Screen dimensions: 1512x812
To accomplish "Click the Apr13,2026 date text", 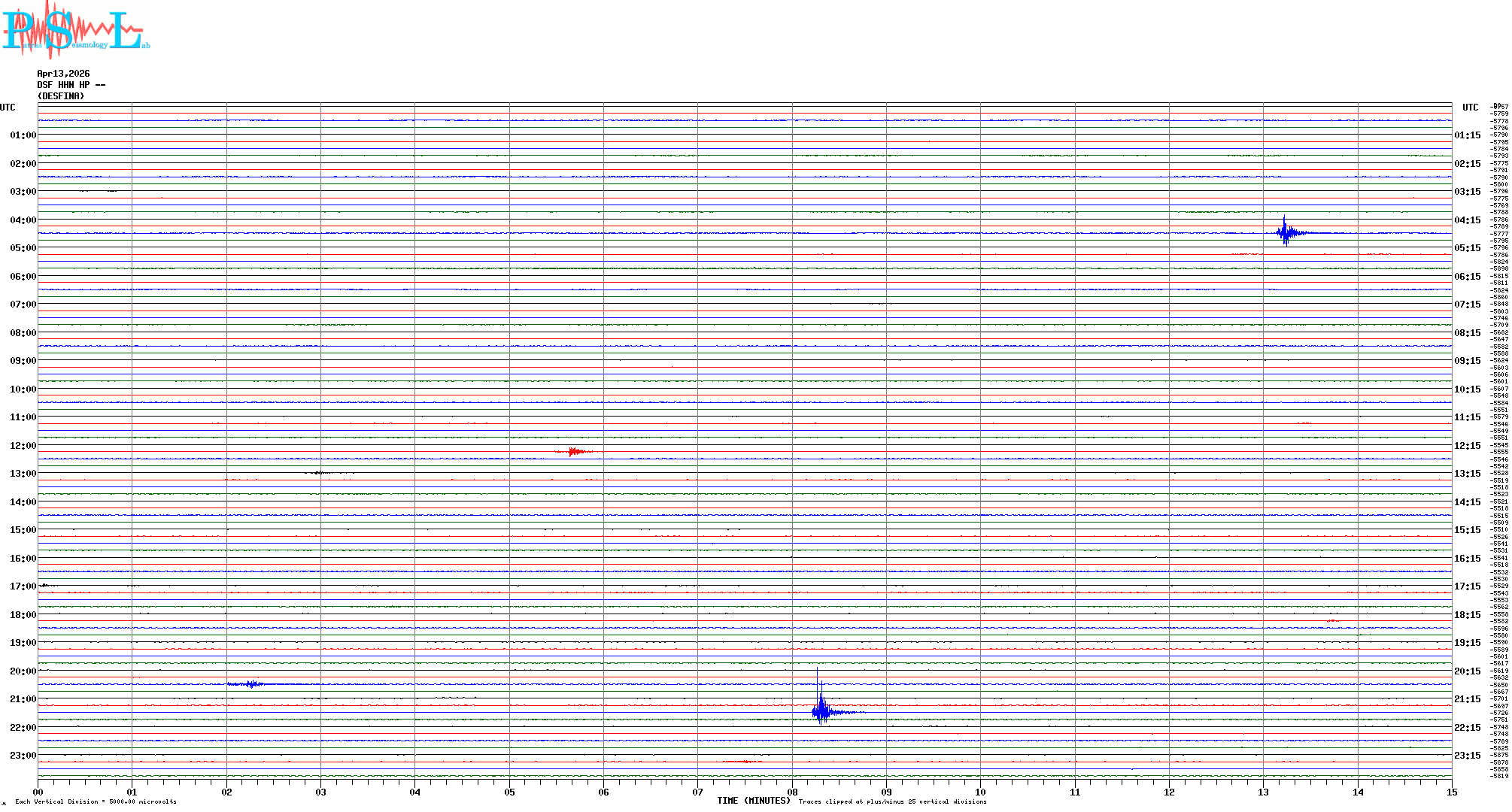I will 63,74.
